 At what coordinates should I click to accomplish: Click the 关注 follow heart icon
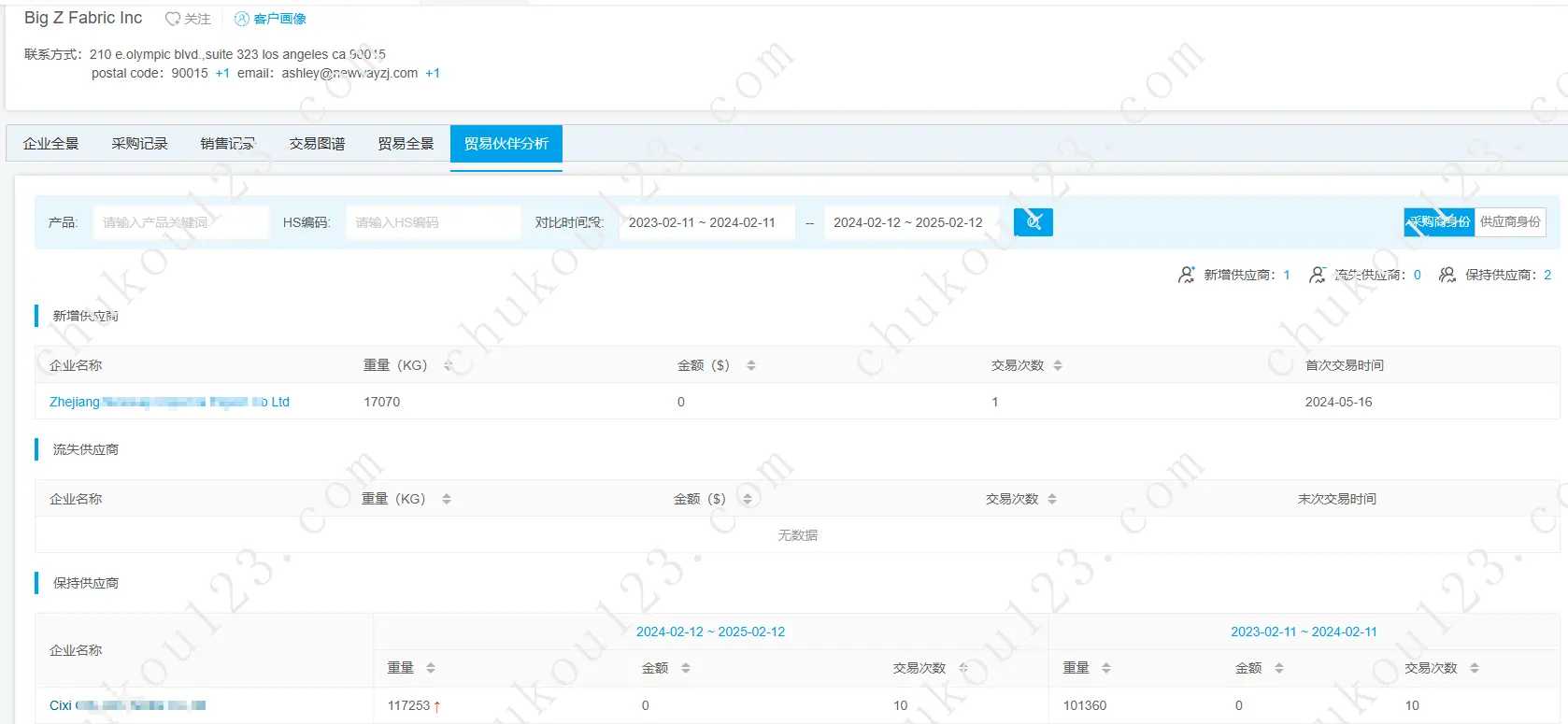(173, 19)
